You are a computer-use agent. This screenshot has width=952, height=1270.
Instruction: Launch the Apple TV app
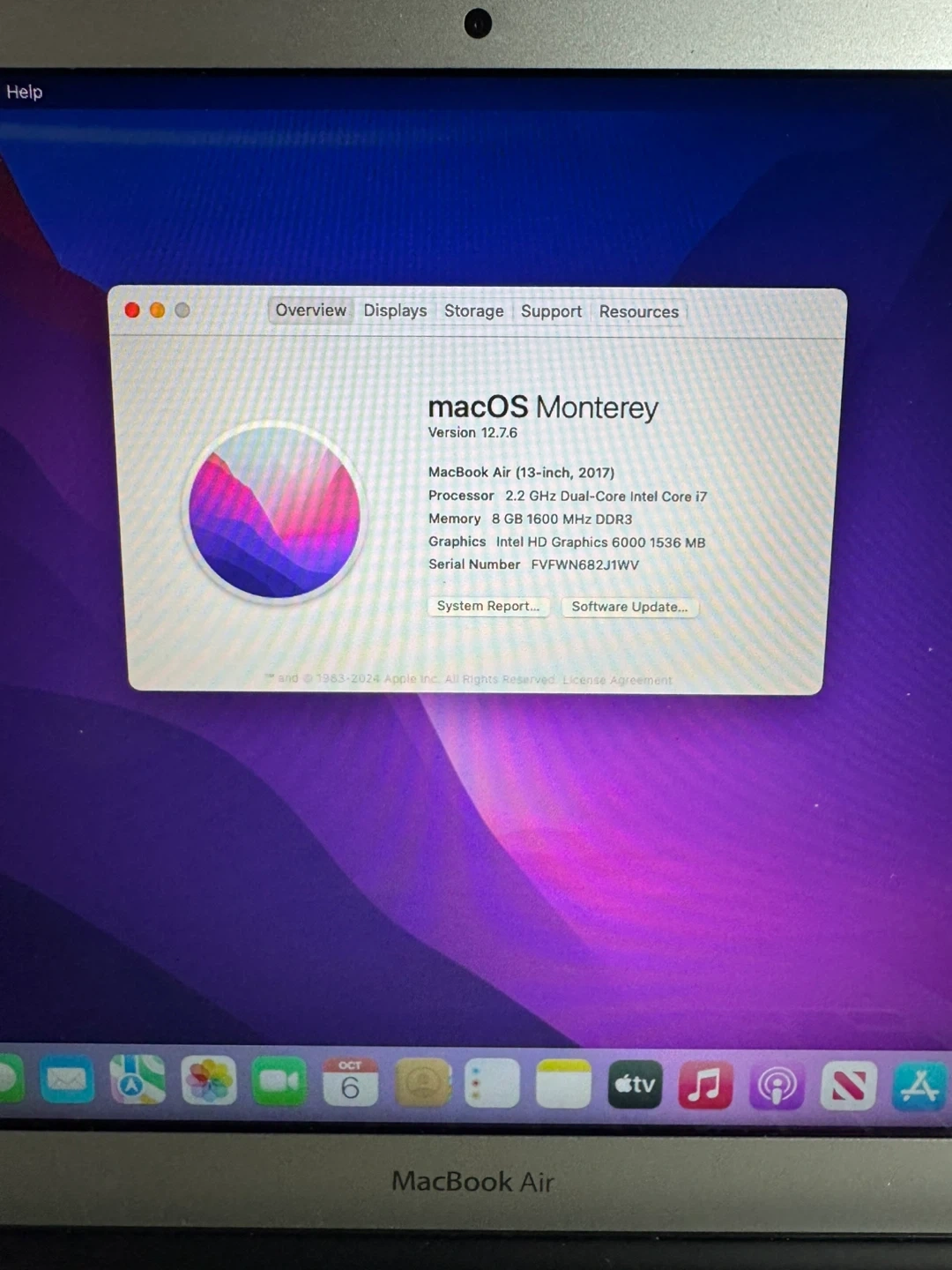point(635,1084)
